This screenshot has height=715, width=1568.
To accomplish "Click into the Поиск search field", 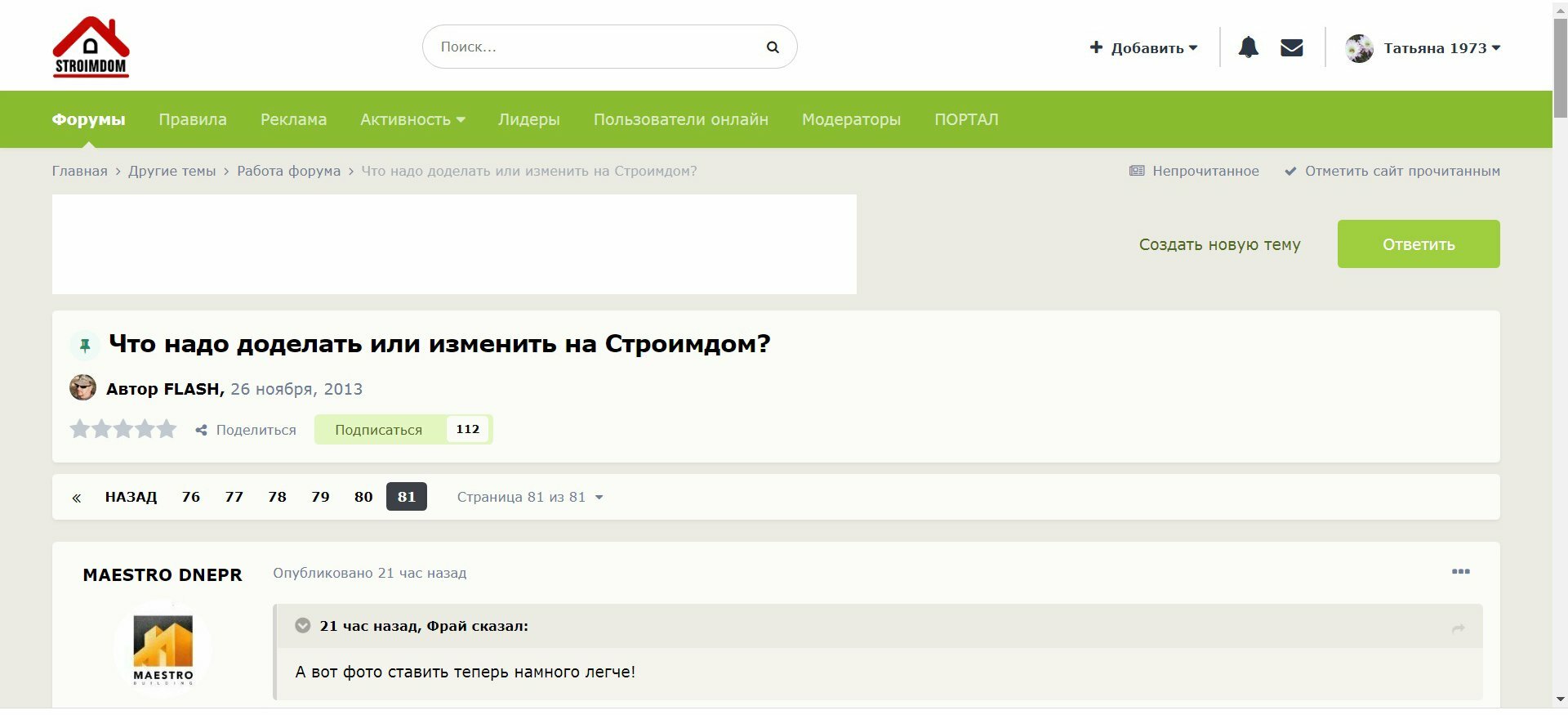I will pyautogui.click(x=596, y=47).
